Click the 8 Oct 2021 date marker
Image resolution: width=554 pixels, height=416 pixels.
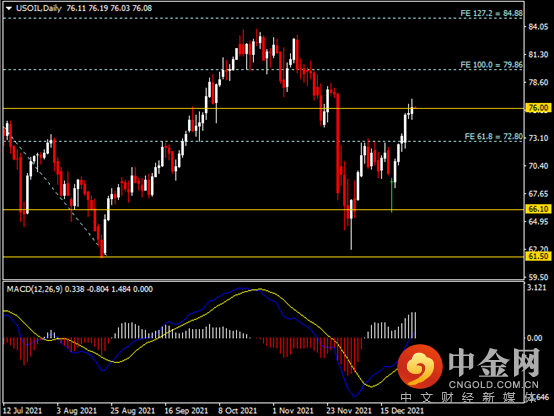pos(237,411)
